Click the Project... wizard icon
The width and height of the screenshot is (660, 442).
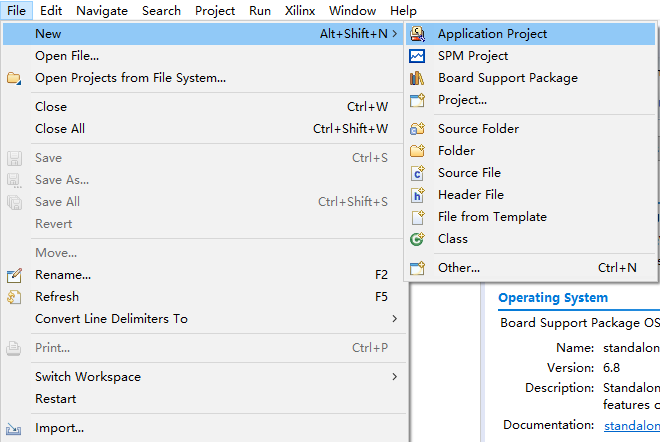417,100
